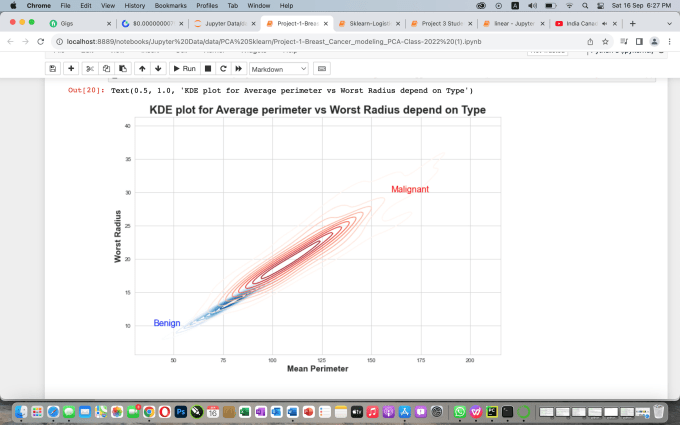Open the command palette keyboard icon

[x=322, y=69]
